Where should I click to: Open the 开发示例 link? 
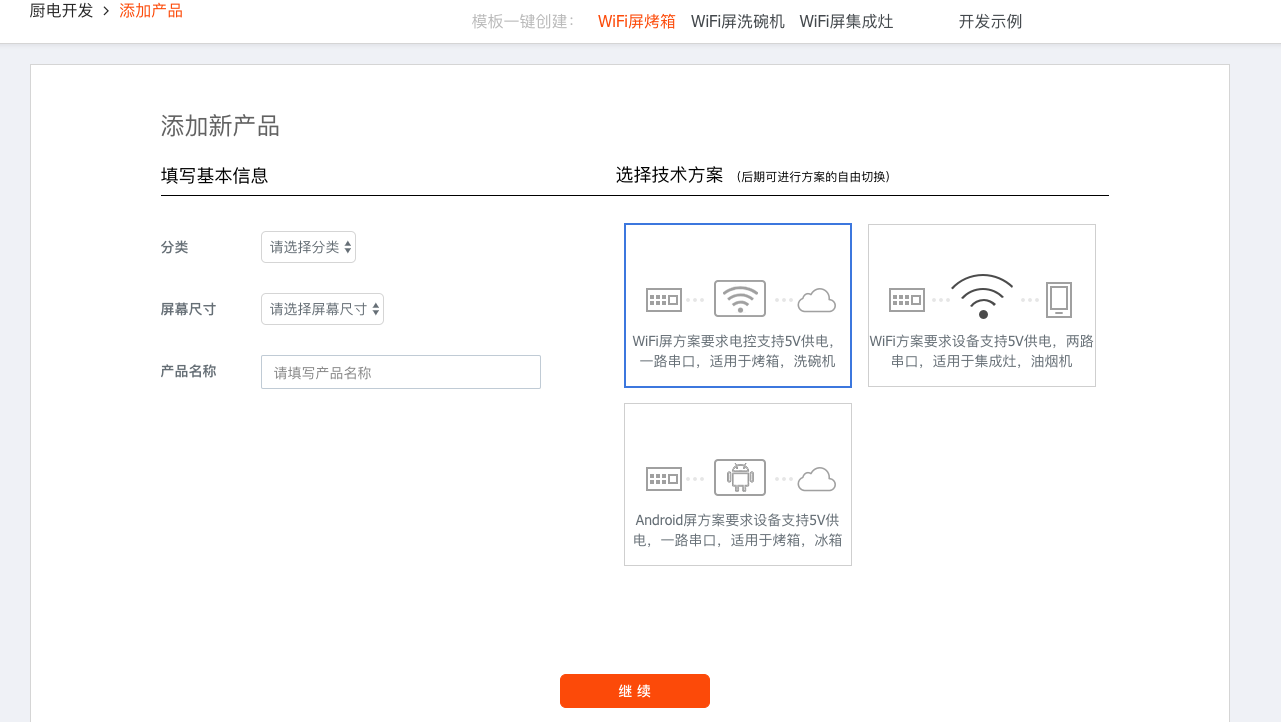click(x=990, y=21)
